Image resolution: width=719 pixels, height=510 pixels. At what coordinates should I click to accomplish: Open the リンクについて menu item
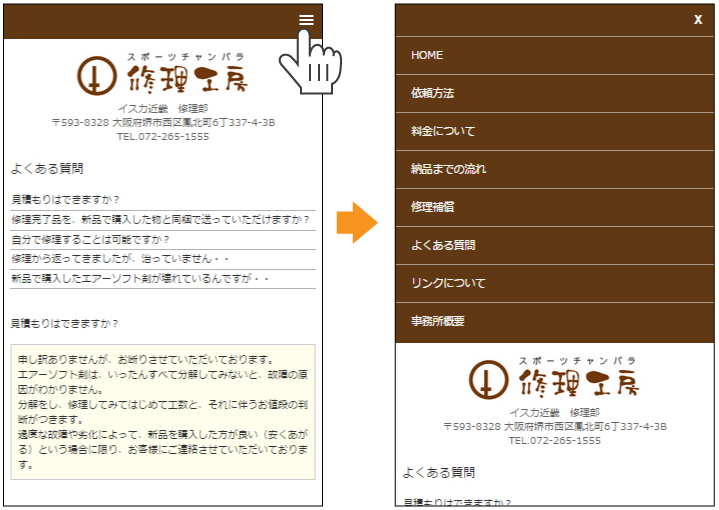(x=448, y=283)
